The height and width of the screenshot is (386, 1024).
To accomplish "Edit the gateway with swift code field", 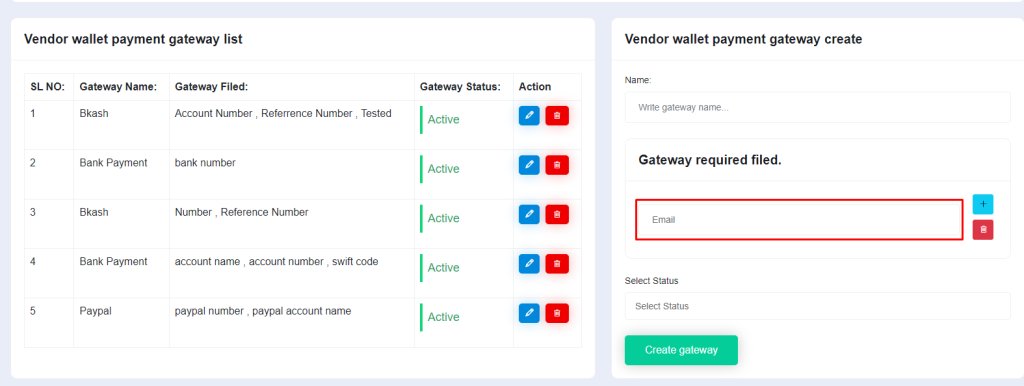I will (x=529, y=264).
